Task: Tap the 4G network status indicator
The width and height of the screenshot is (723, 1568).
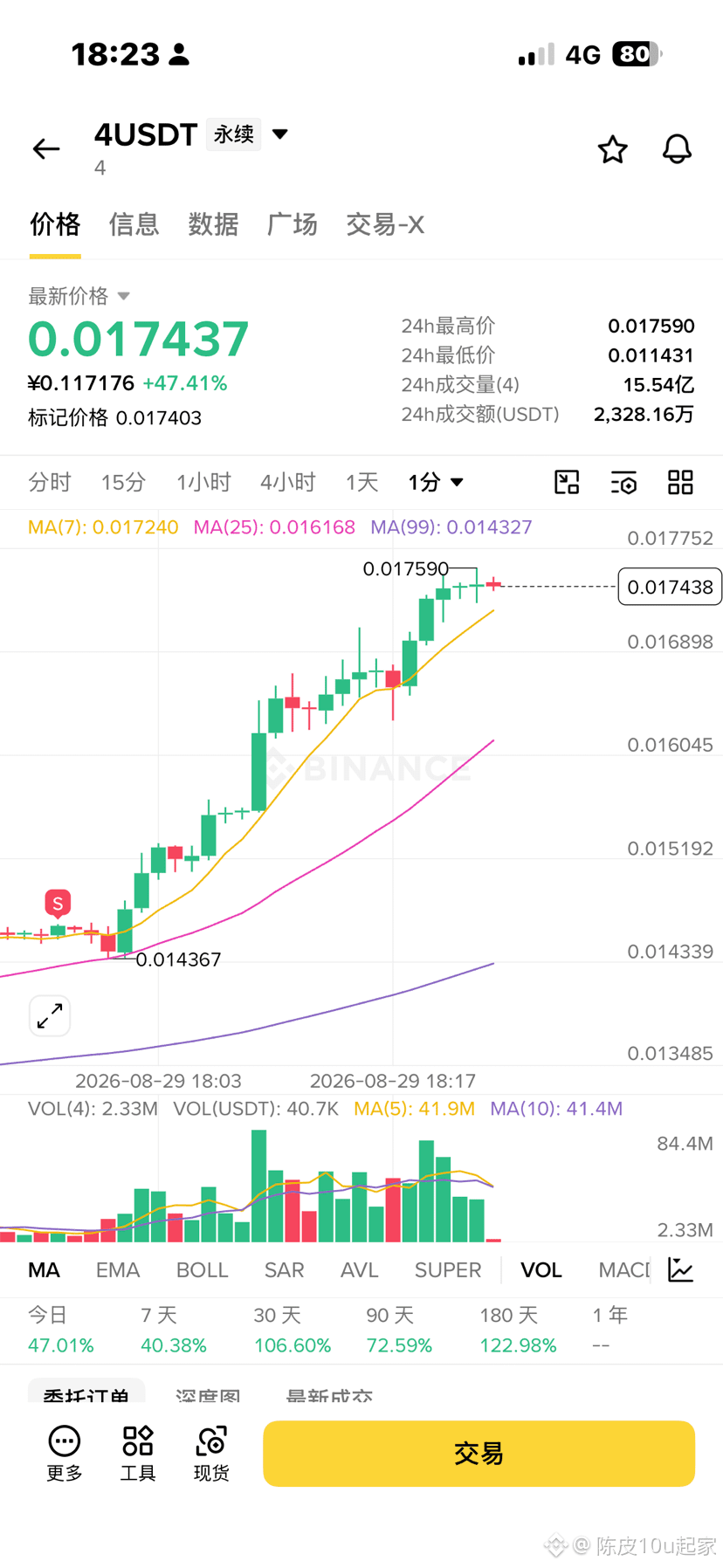Action: point(582,55)
